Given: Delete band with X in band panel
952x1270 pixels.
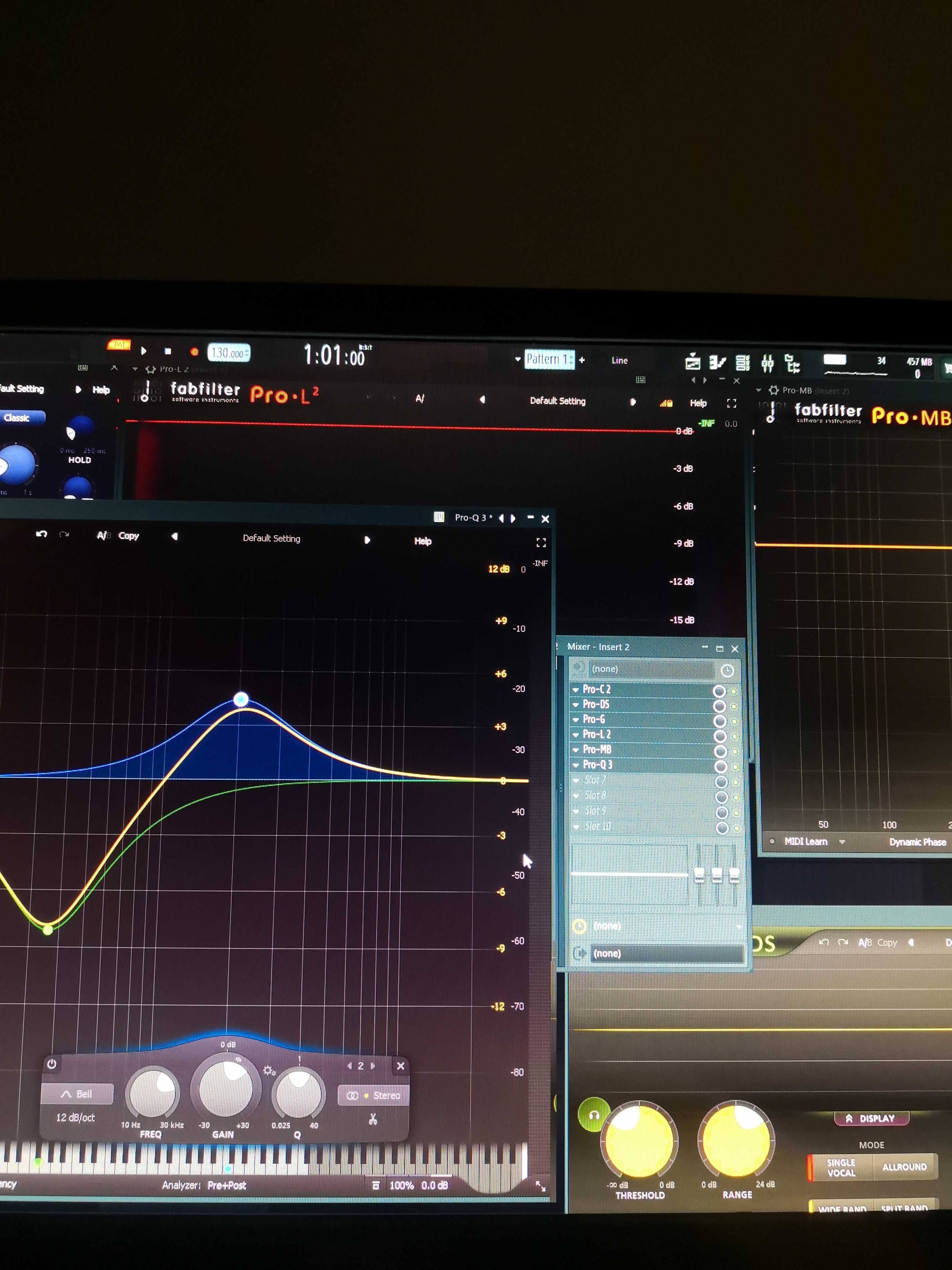Looking at the screenshot, I should pos(401,1065).
